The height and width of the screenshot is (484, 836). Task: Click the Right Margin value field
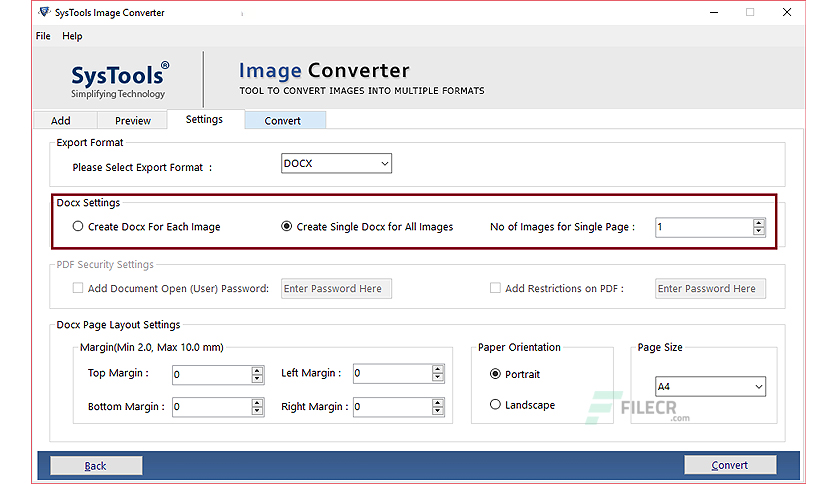(392, 407)
